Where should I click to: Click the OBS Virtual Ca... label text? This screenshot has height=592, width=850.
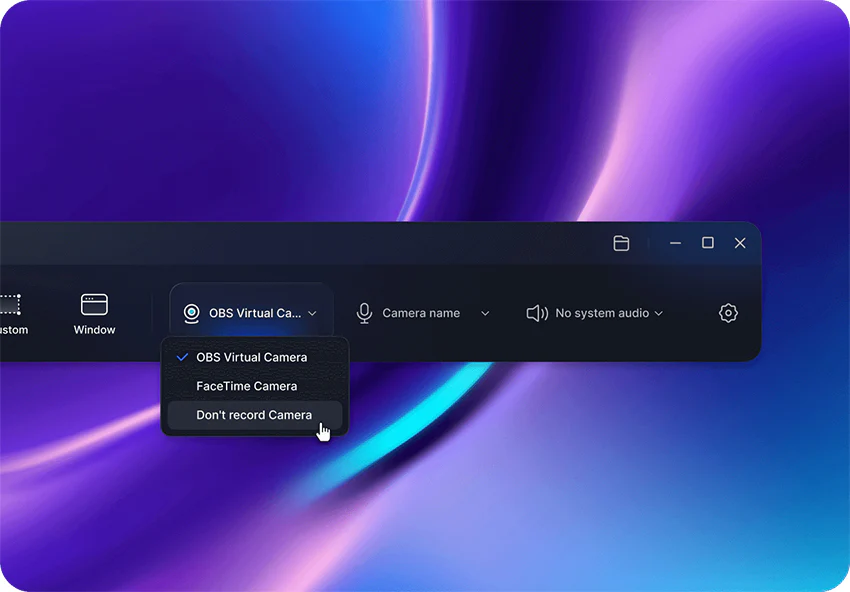pos(255,313)
